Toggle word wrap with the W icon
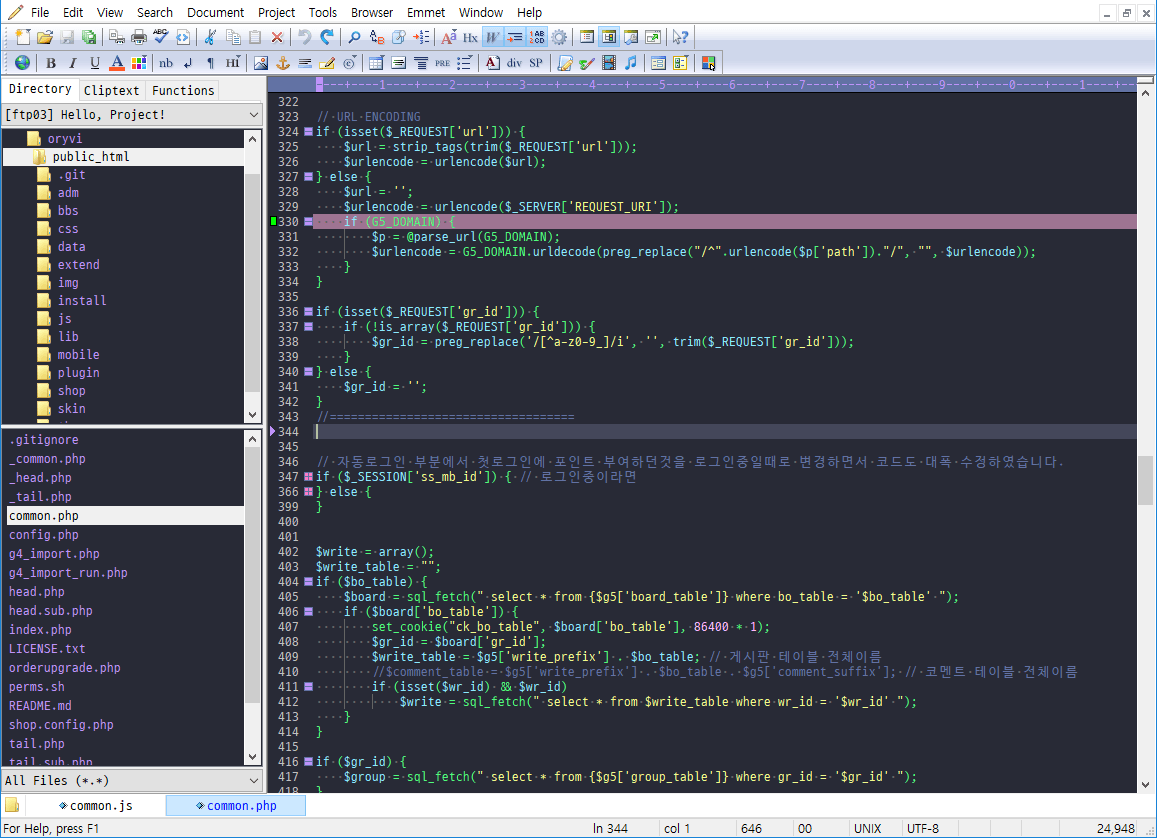Image resolution: width=1157 pixels, height=838 pixels. pyautogui.click(x=491, y=37)
